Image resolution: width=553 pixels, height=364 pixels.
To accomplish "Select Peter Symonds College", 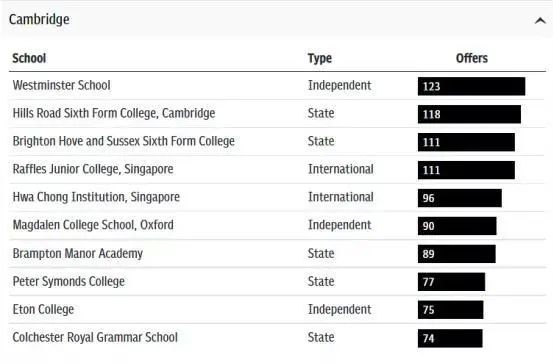I will 69,281.
